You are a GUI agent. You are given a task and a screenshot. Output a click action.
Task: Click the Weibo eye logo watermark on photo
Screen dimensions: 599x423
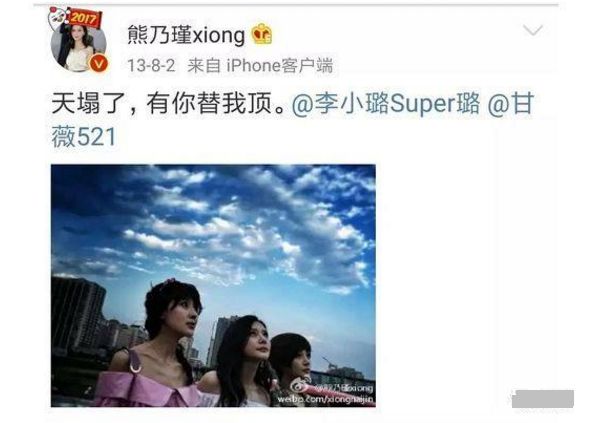(302, 386)
